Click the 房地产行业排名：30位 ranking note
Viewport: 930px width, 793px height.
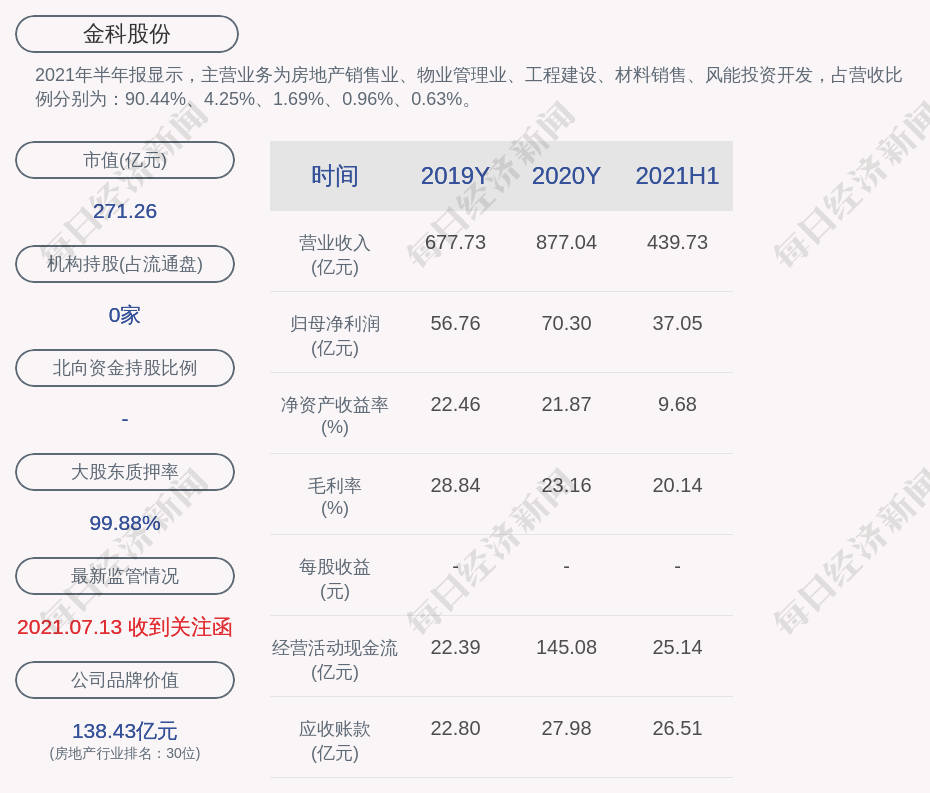click(x=125, y=753)
